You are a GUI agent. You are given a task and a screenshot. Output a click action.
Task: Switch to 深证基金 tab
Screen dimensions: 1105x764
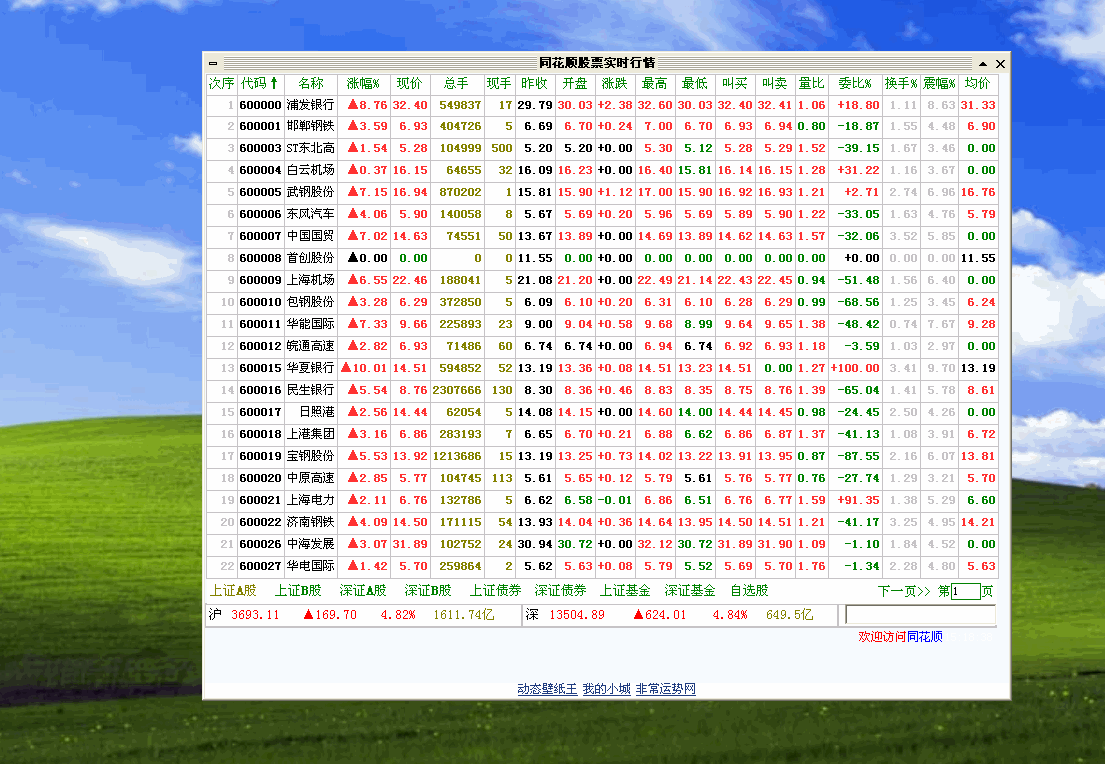[690, 591]
